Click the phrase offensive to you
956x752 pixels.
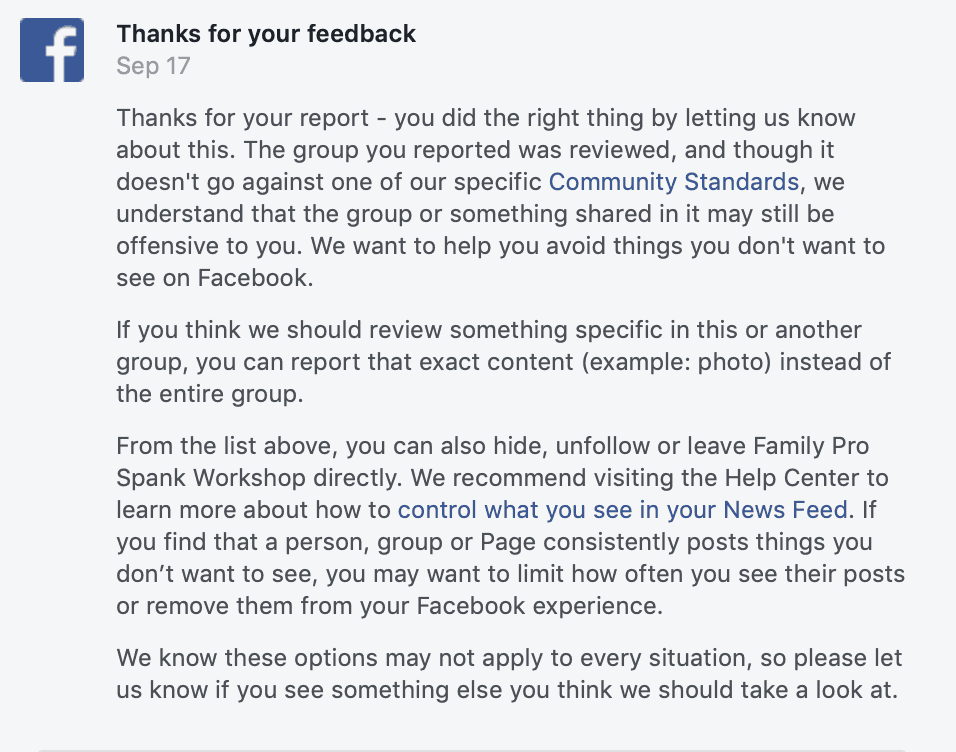click(209, 246)
